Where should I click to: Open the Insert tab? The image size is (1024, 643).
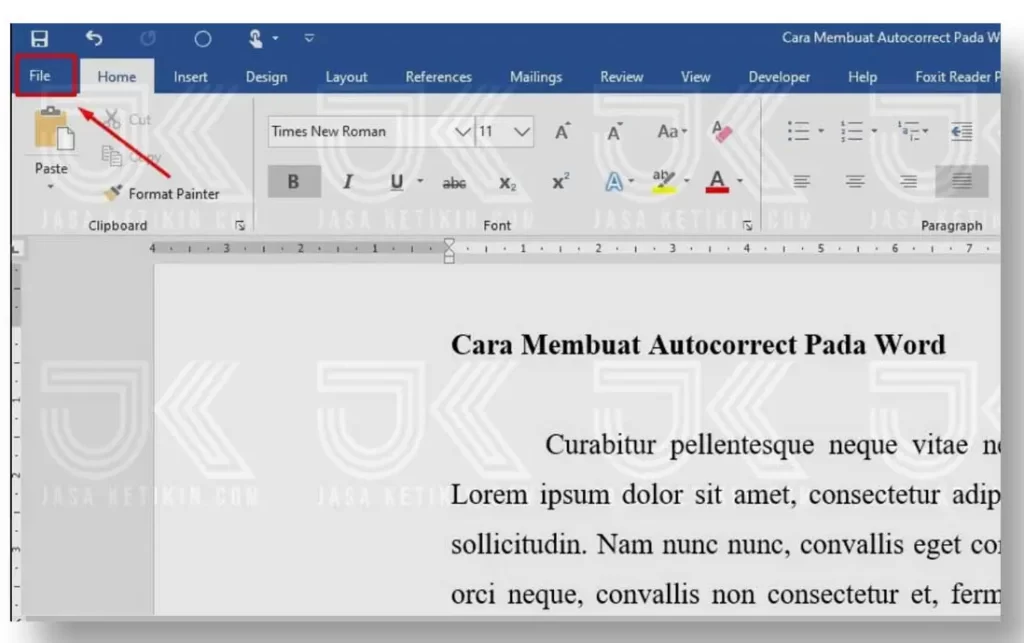pos(191,77)
